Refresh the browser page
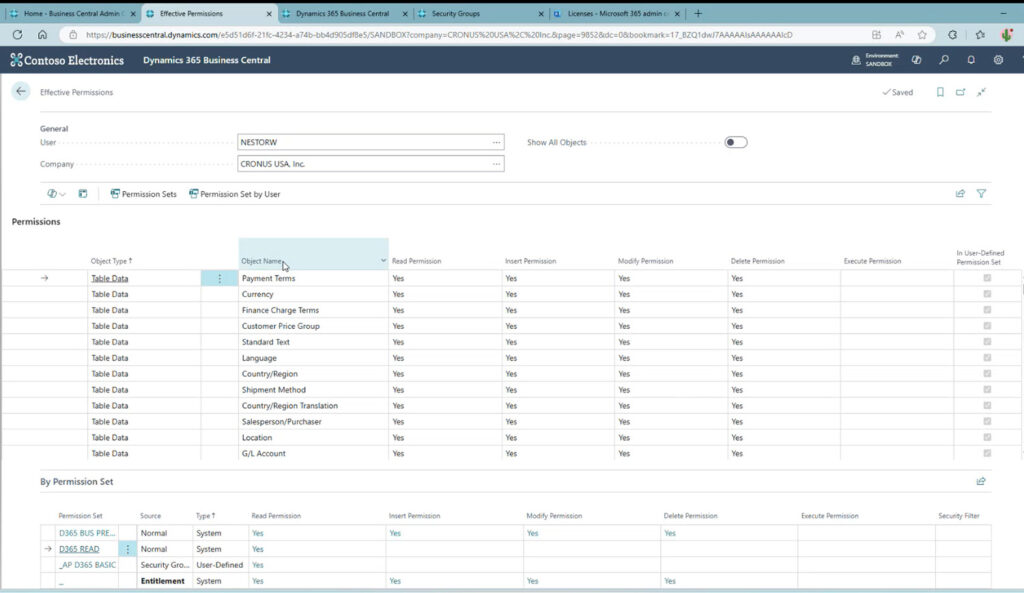 click(18, 35)
